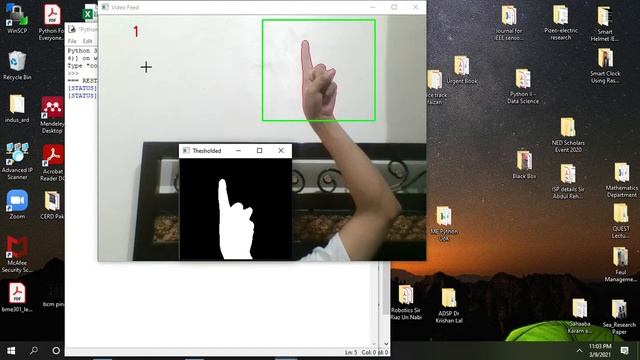Open the Excel file icon on desktop
The height and width of the screenshot is (360, 640).
[x=89, y=13]
